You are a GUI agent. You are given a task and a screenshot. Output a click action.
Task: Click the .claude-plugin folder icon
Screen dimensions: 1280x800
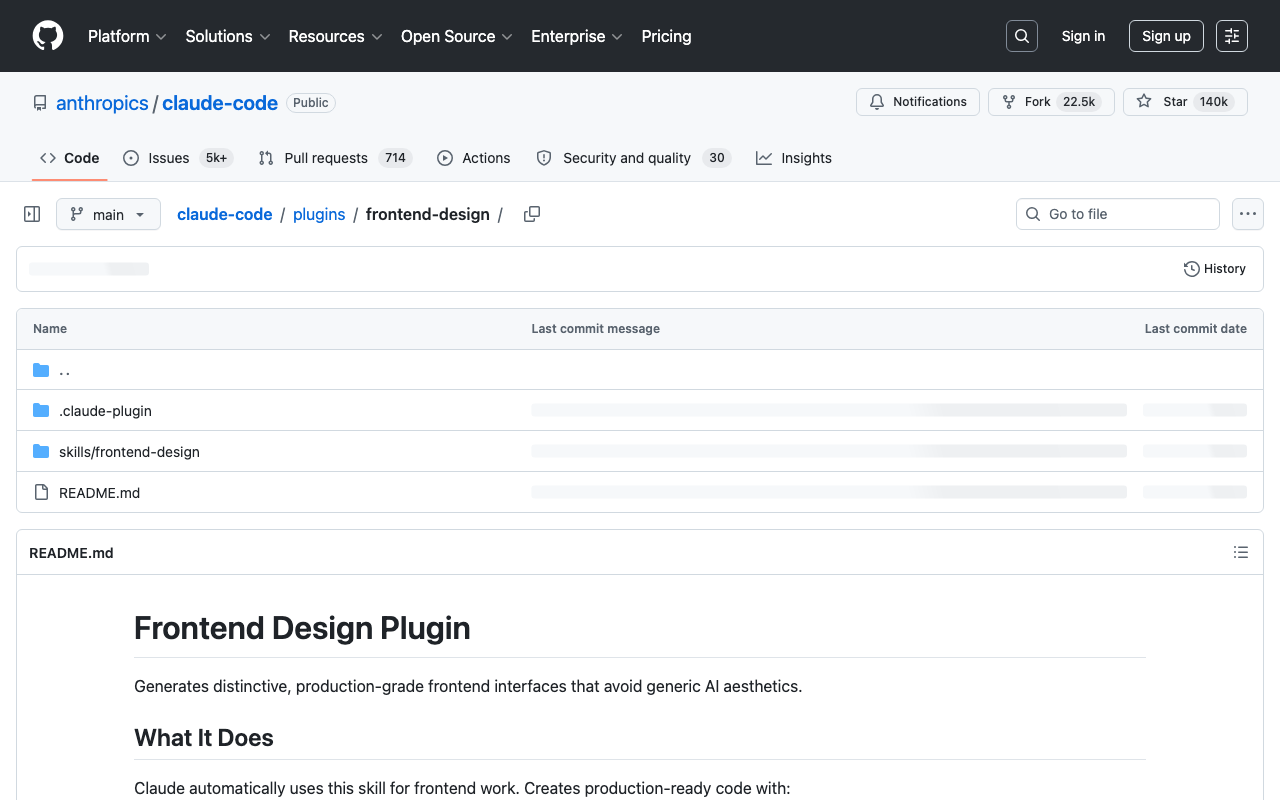(x=41, y=411)
